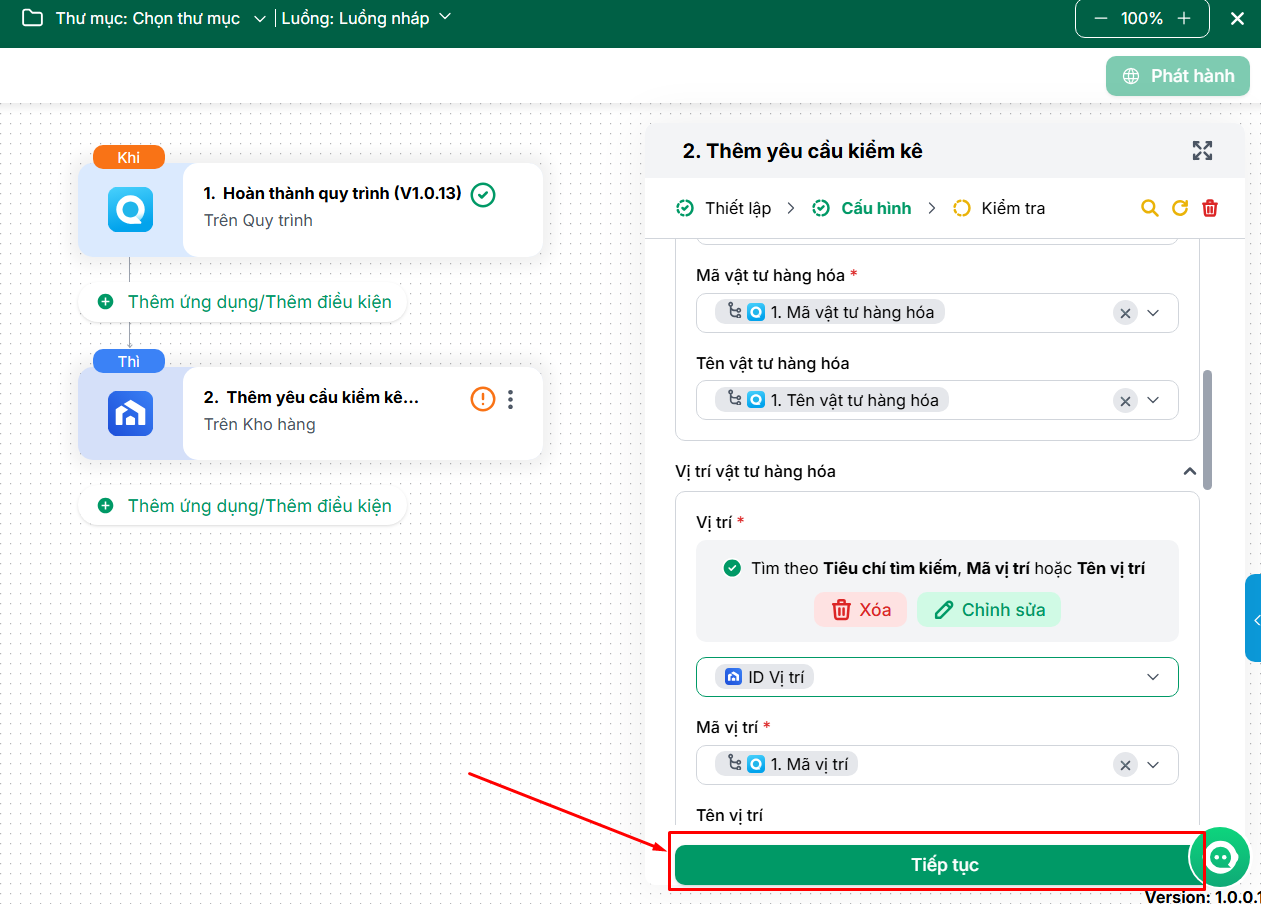The height and width of the screenshot is (904, 1261).
Task: Switch to the Kiểm tra step tab
Action: (999, 208)
